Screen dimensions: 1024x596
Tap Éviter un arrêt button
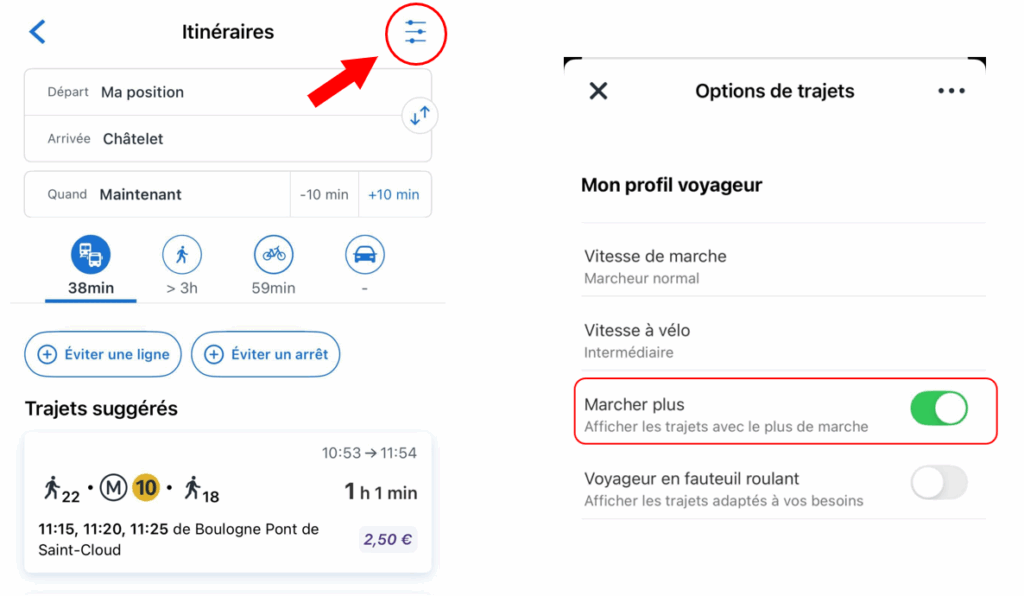click(266, 354)
